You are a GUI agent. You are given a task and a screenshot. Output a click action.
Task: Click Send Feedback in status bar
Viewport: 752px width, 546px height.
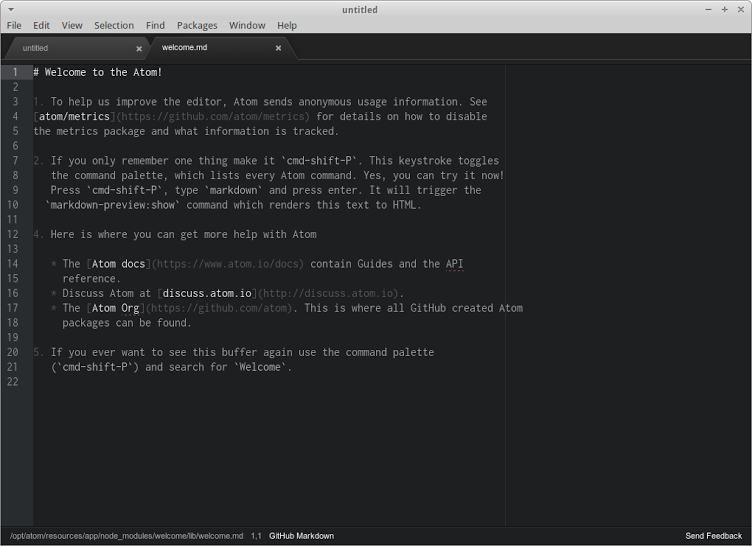(x=713, y=536)
